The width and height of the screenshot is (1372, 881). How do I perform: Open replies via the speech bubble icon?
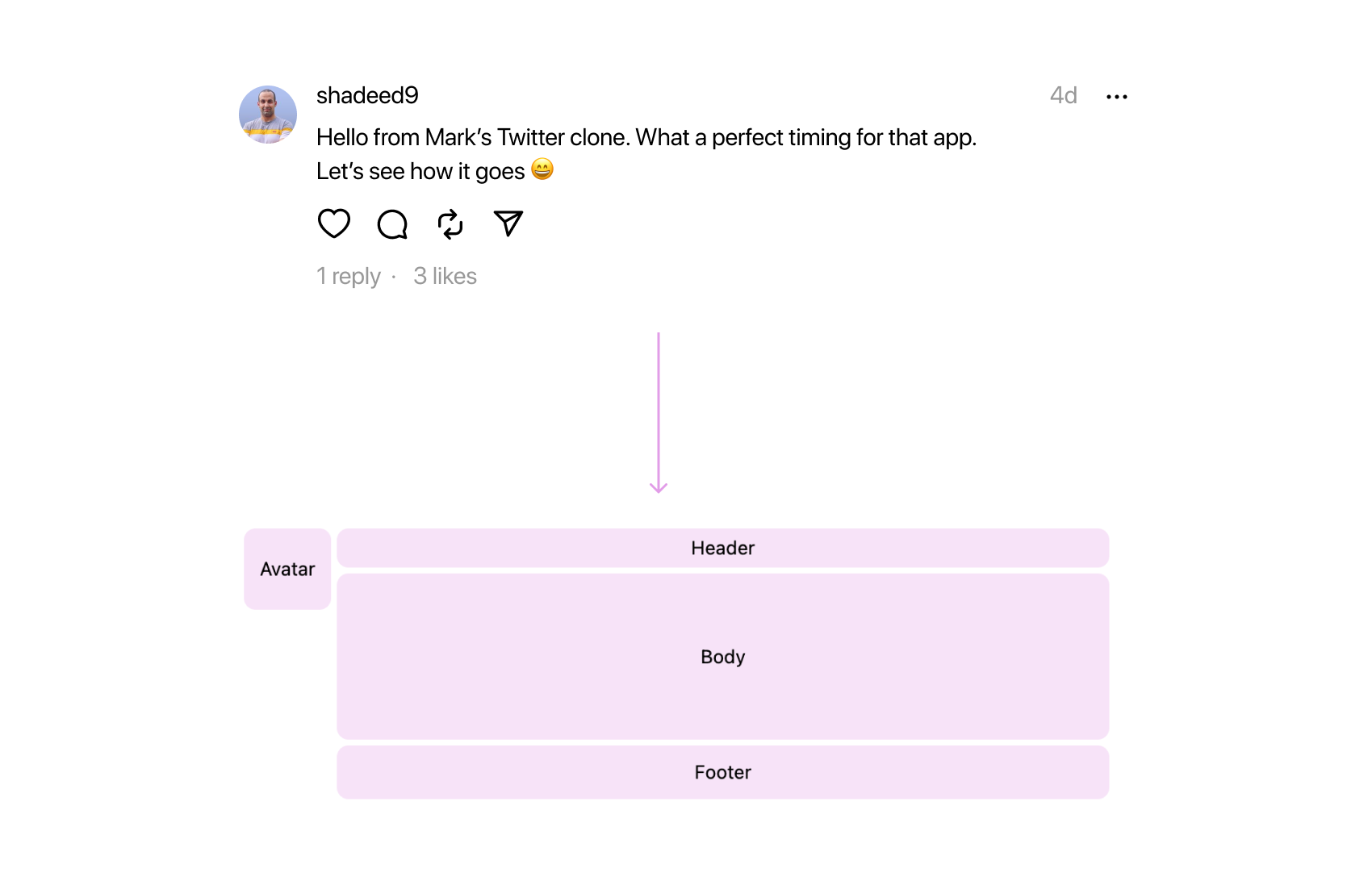click(x=392, y=224)
